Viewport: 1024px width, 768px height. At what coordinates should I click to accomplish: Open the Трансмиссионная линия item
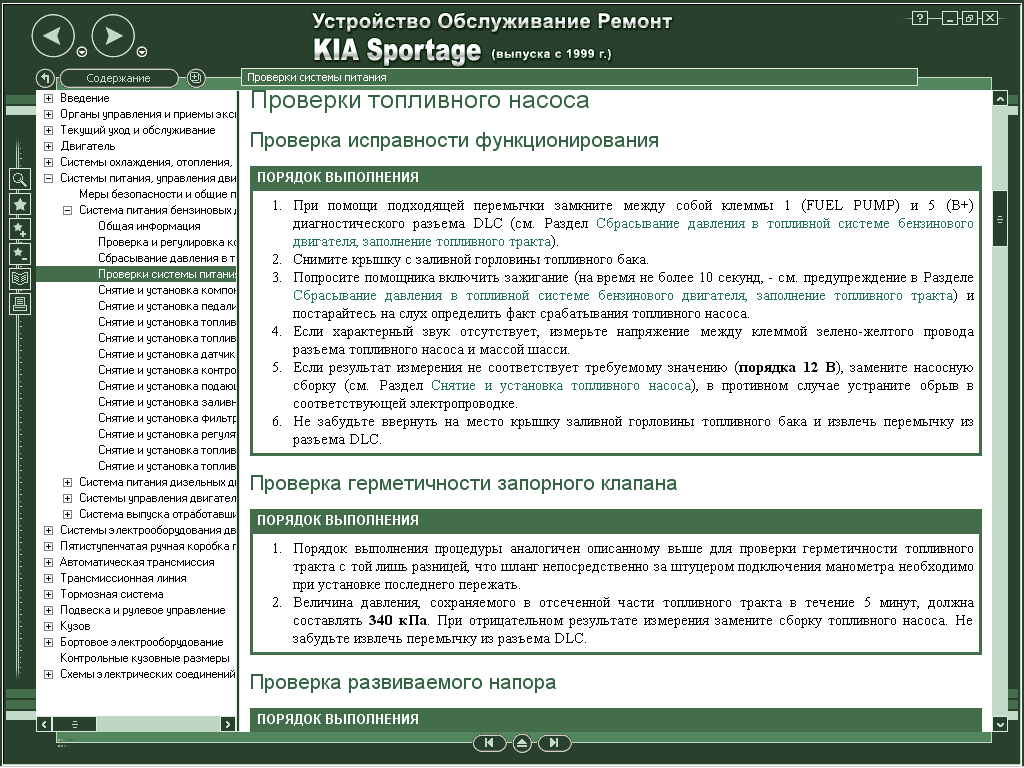[123, 578]
